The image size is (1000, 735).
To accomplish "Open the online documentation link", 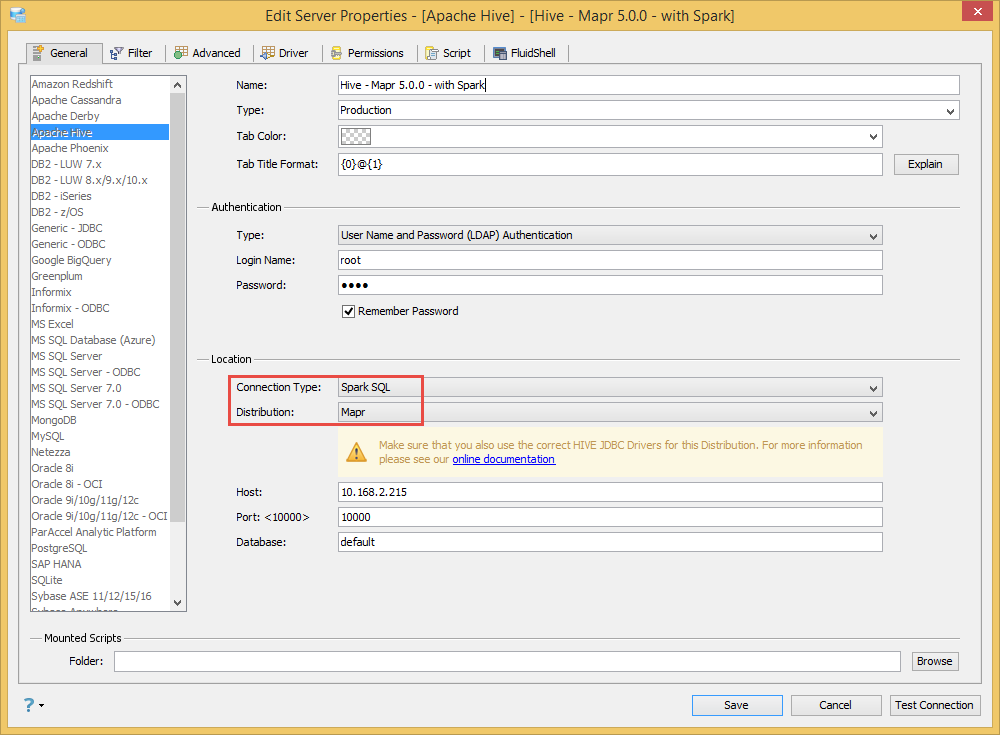I will coord(504,459).
